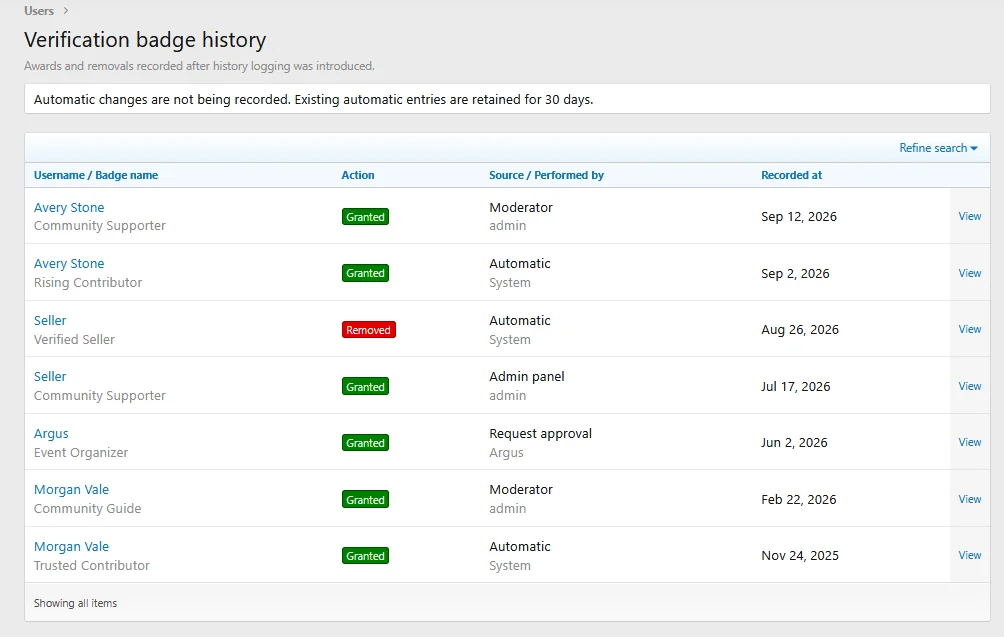View the Sep 12, 2026 entry
1004x637 pixels.
coord(969,216)
